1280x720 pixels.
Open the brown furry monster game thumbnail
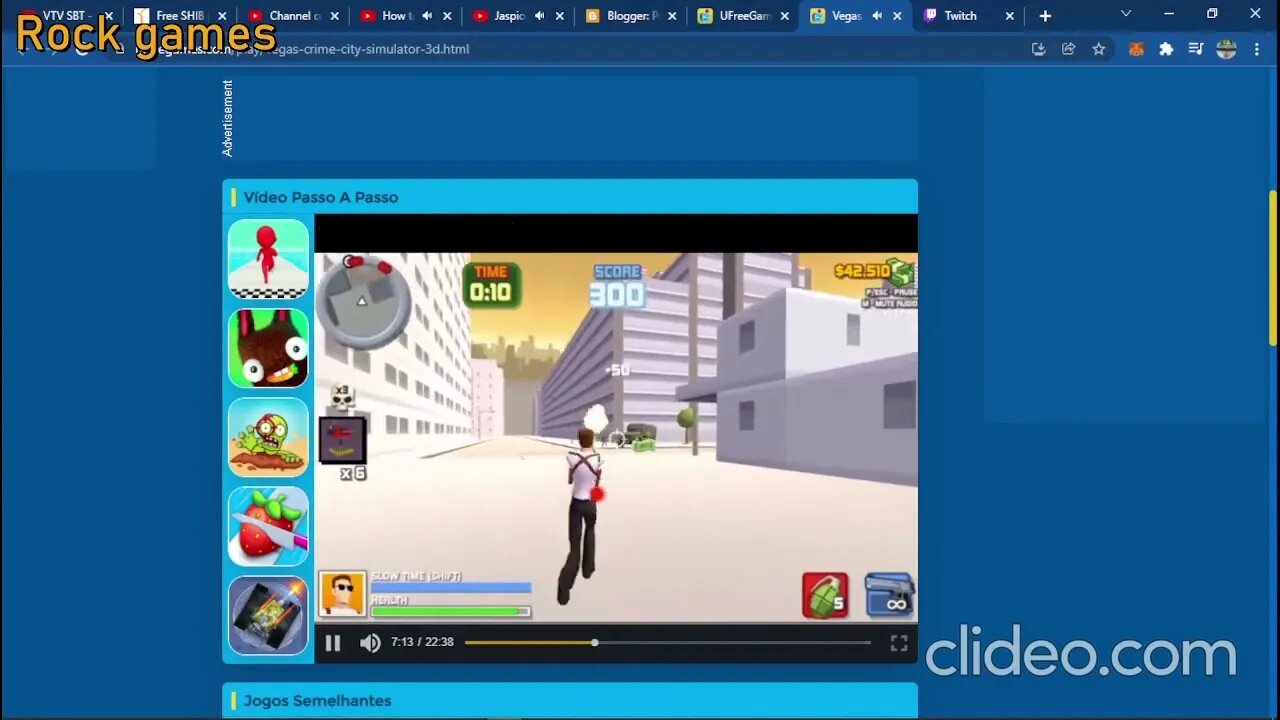tap(268, 348)
